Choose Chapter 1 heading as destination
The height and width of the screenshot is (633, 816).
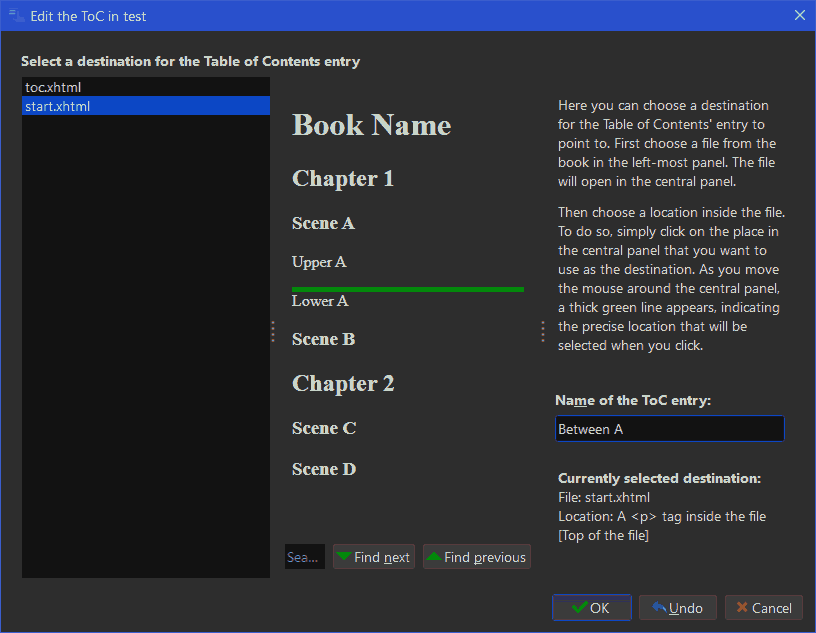[x=343, y=179]
